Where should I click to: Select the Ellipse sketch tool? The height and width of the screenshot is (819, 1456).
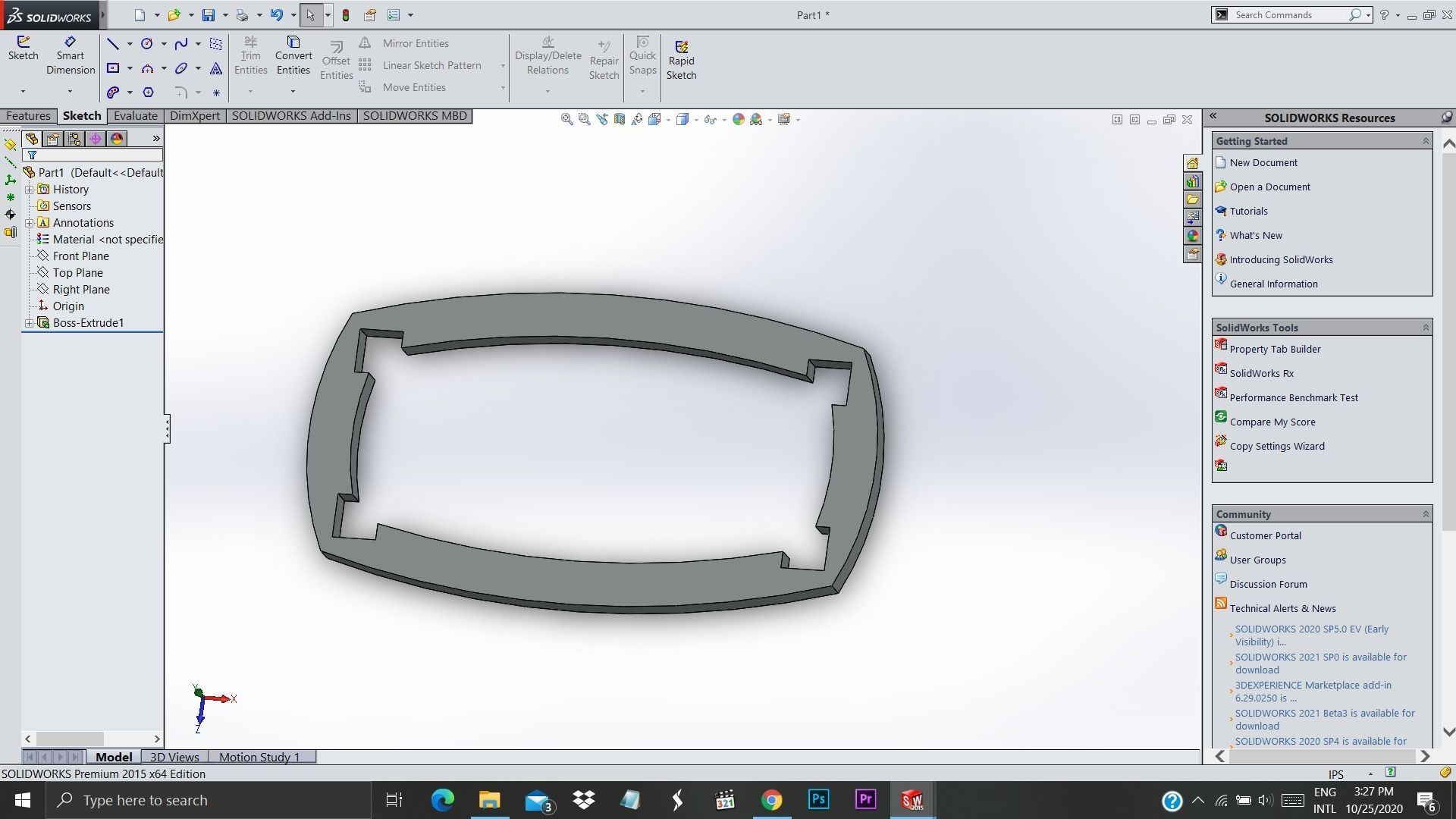[x=181, y=68]
